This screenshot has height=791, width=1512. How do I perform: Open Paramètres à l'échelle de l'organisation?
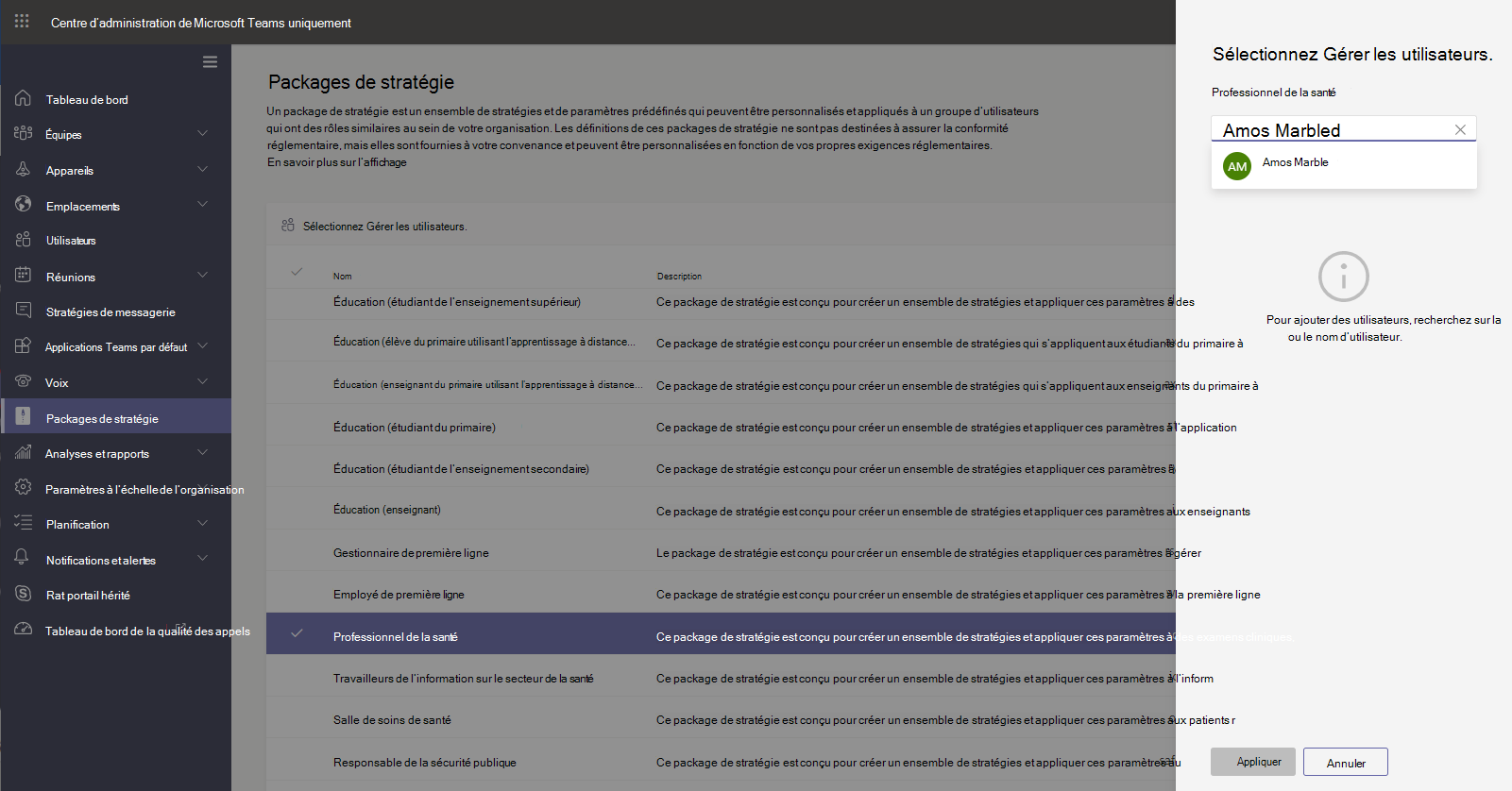point(144,490)
